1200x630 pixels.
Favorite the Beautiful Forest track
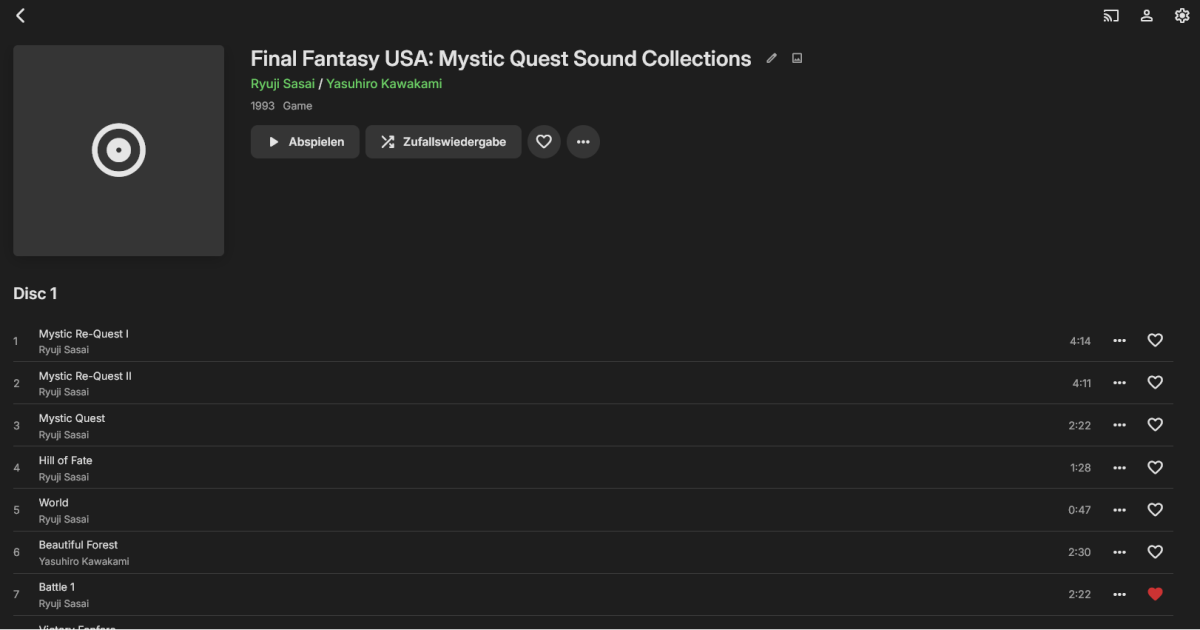[x=1155, y=551]
